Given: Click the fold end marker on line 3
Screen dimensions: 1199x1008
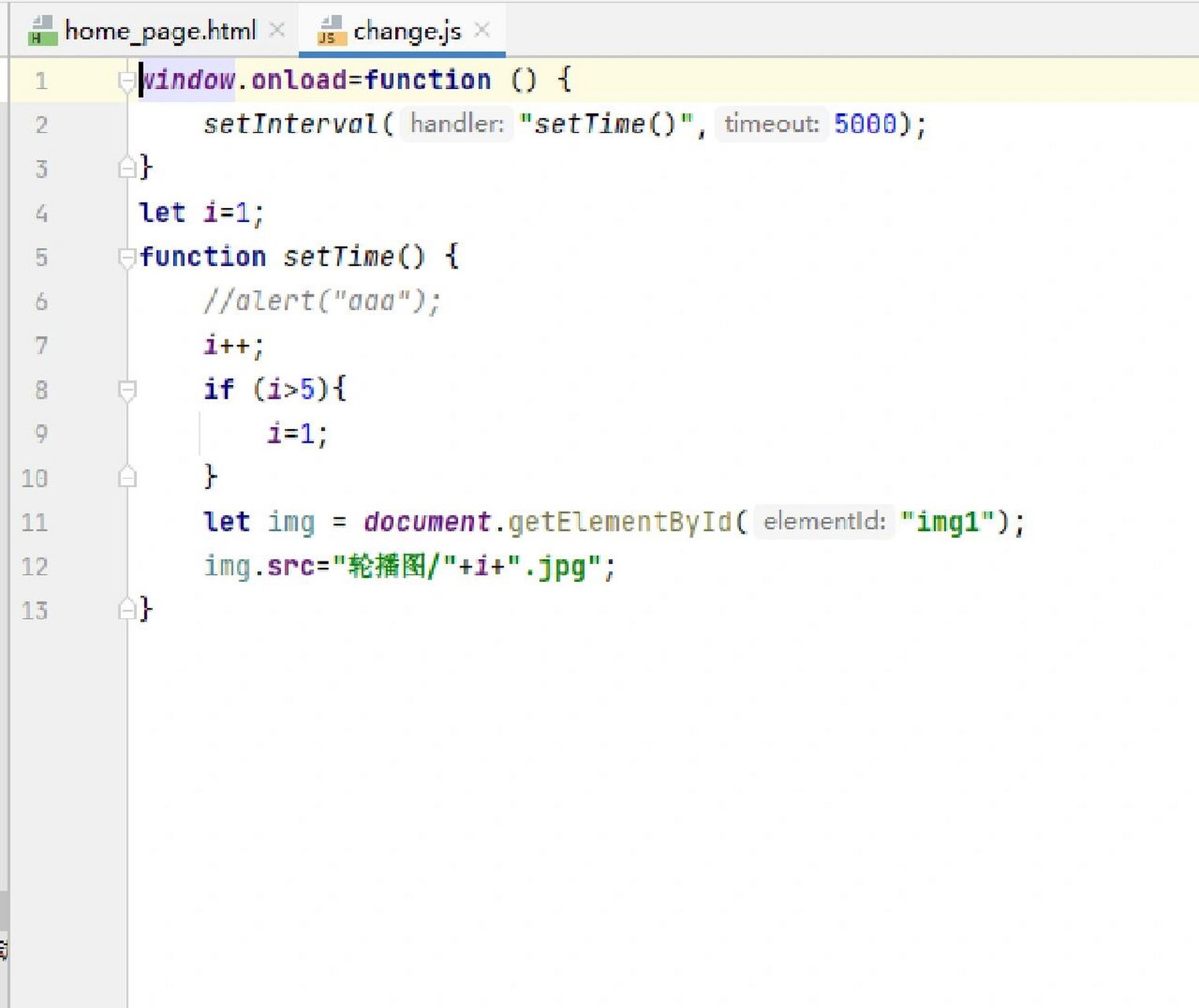Looking at the screenshot, I should point(126,168).
